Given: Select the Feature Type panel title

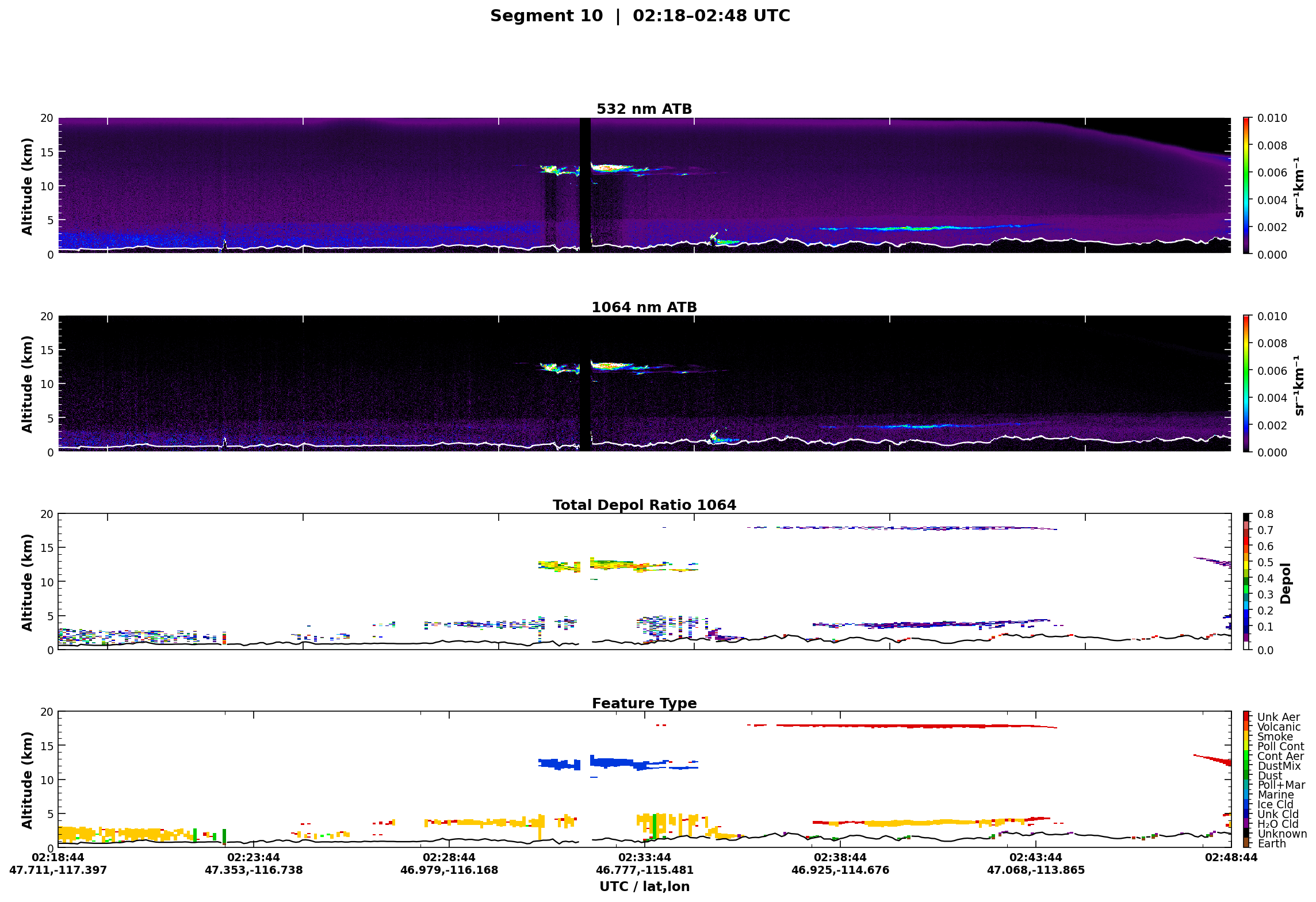Looking at the screenshot, I should pos(644,703).
